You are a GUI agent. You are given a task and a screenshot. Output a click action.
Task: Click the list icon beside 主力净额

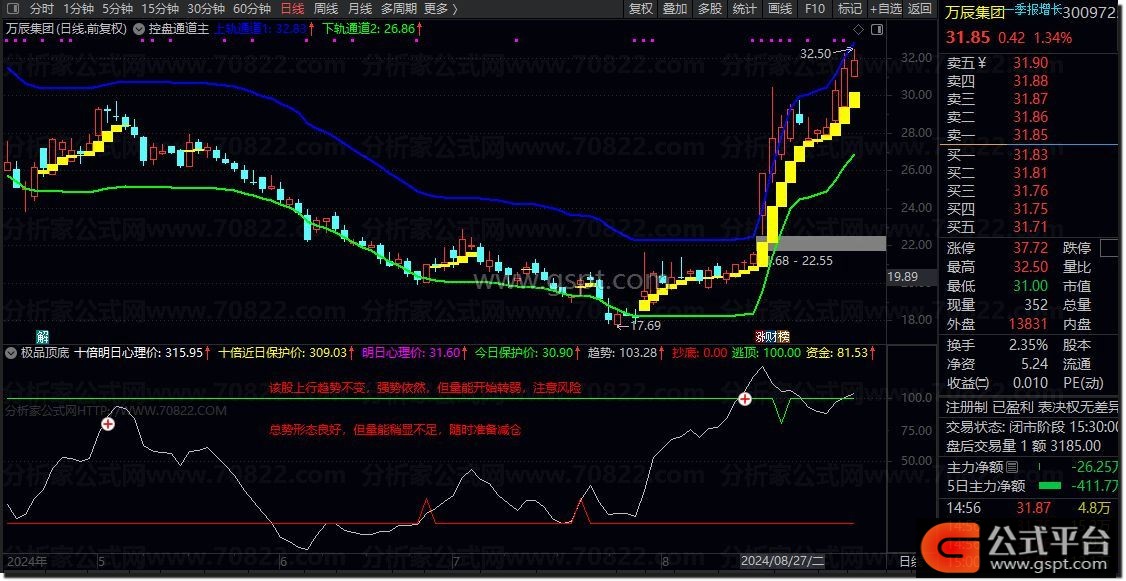(x=1012, y=467)
